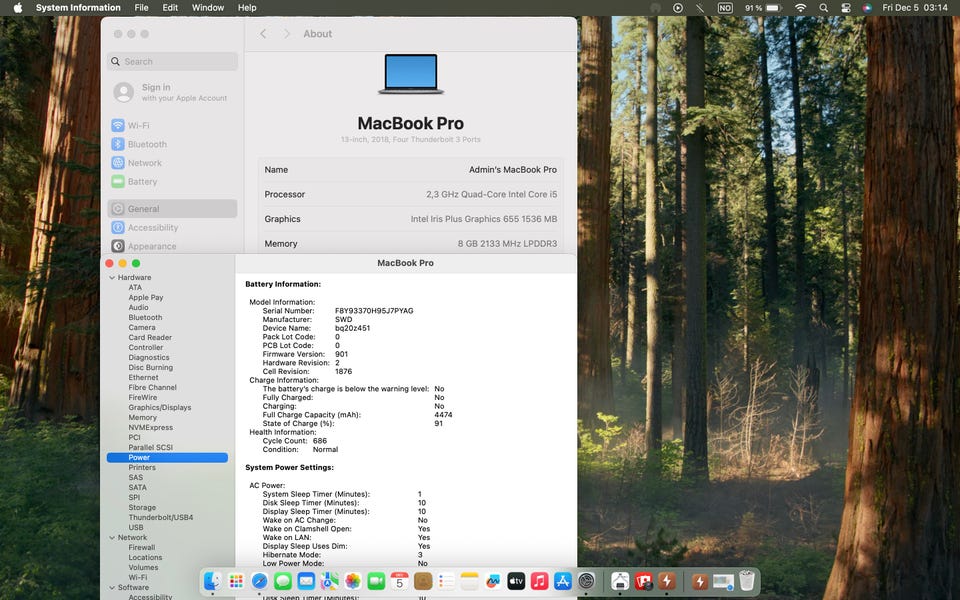Open Accessibility settings pane
The width and height of the screenshot is (960, 600).
coord(152,228)
